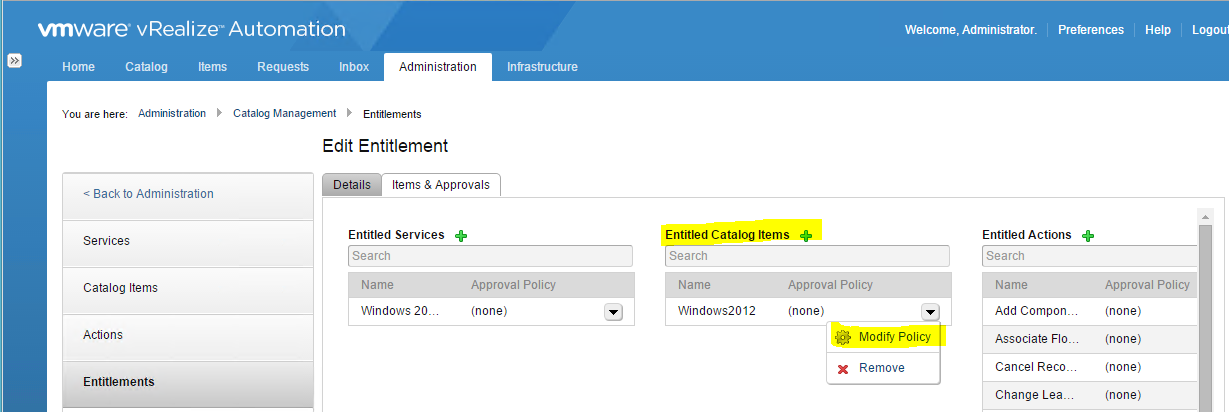
Task: Open the Inbox tab
Action: pyautogui.click(x=354, y=67)
